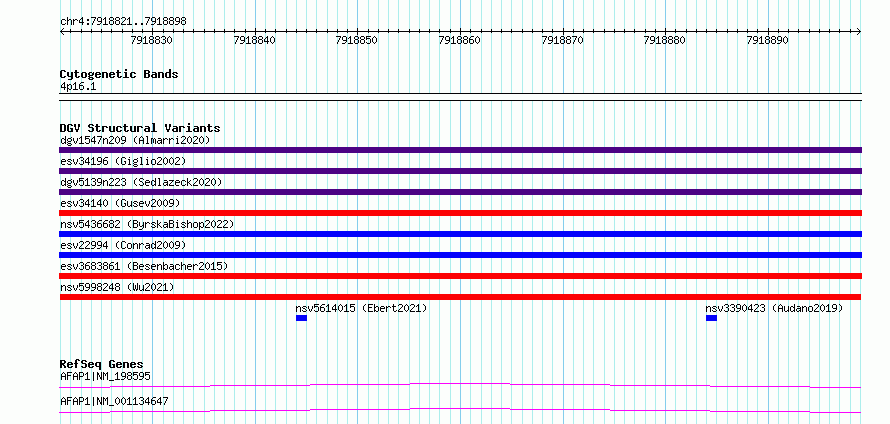The image size is (890, 424).
Task: Click the blue bar under esv22994
Action: (460, 255)
